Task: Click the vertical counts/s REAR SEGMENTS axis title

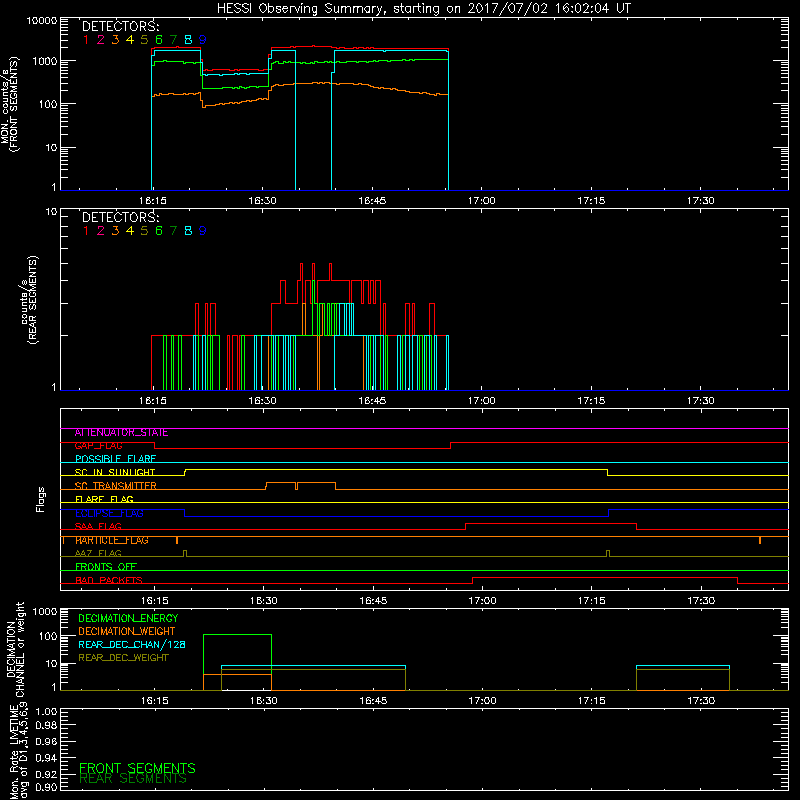Action: click(29, 301)
